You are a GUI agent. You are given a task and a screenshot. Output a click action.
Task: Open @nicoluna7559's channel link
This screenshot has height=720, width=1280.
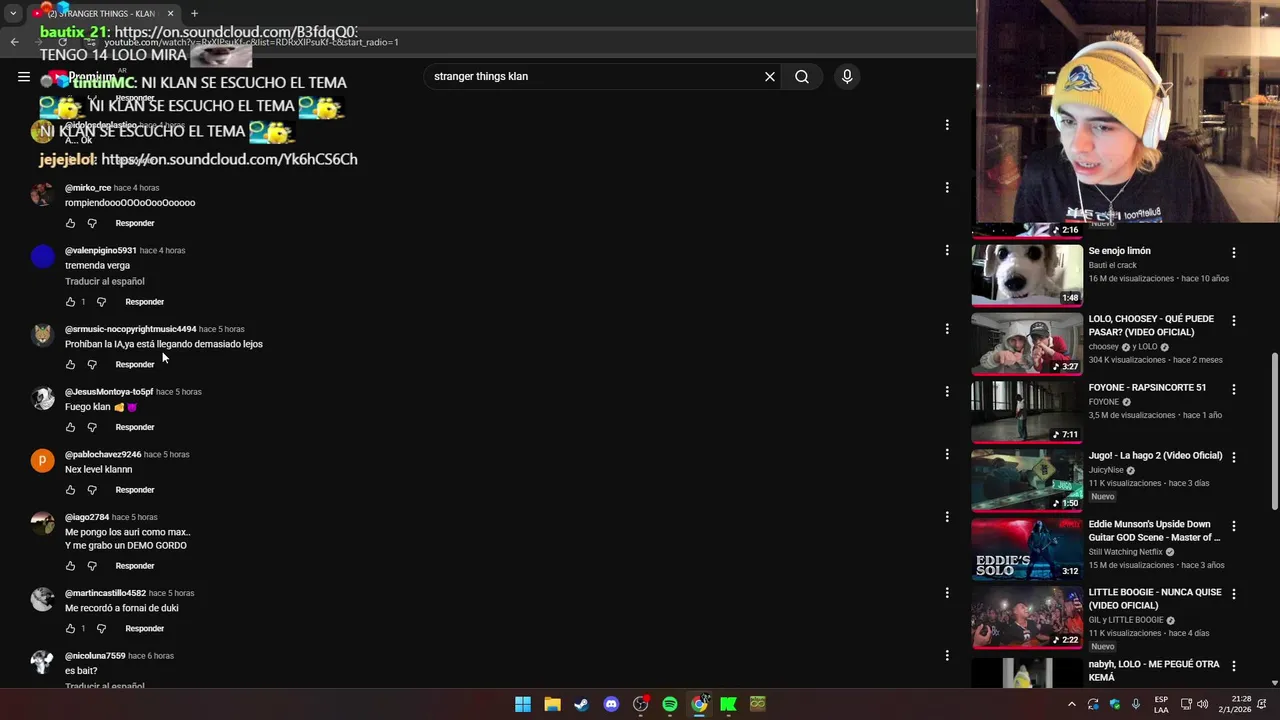pos(95,656)
